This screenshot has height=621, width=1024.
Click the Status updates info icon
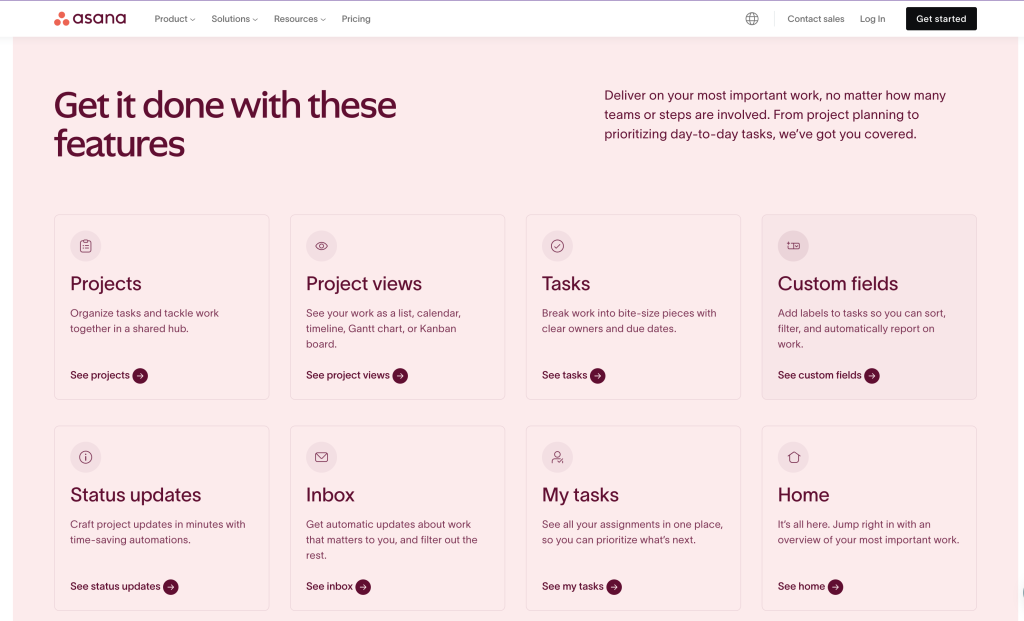[x=86, y=457]
